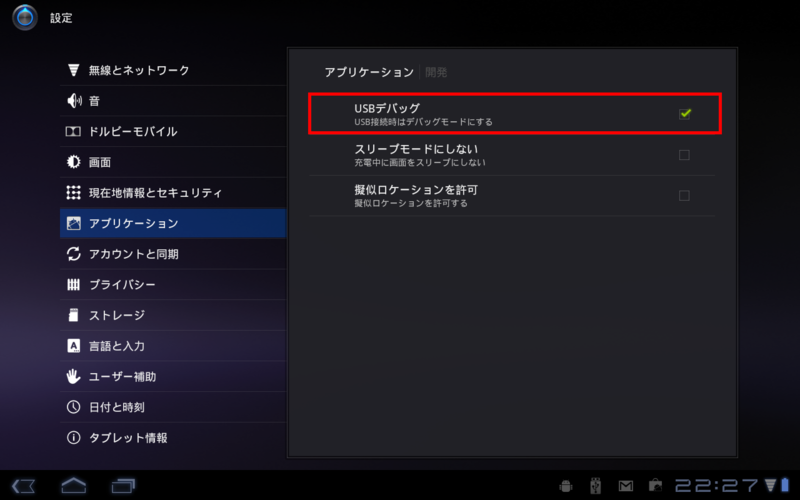The image size is (800, 500).
Task: Open アカウントと同期 settings
Action: (173, 254)
